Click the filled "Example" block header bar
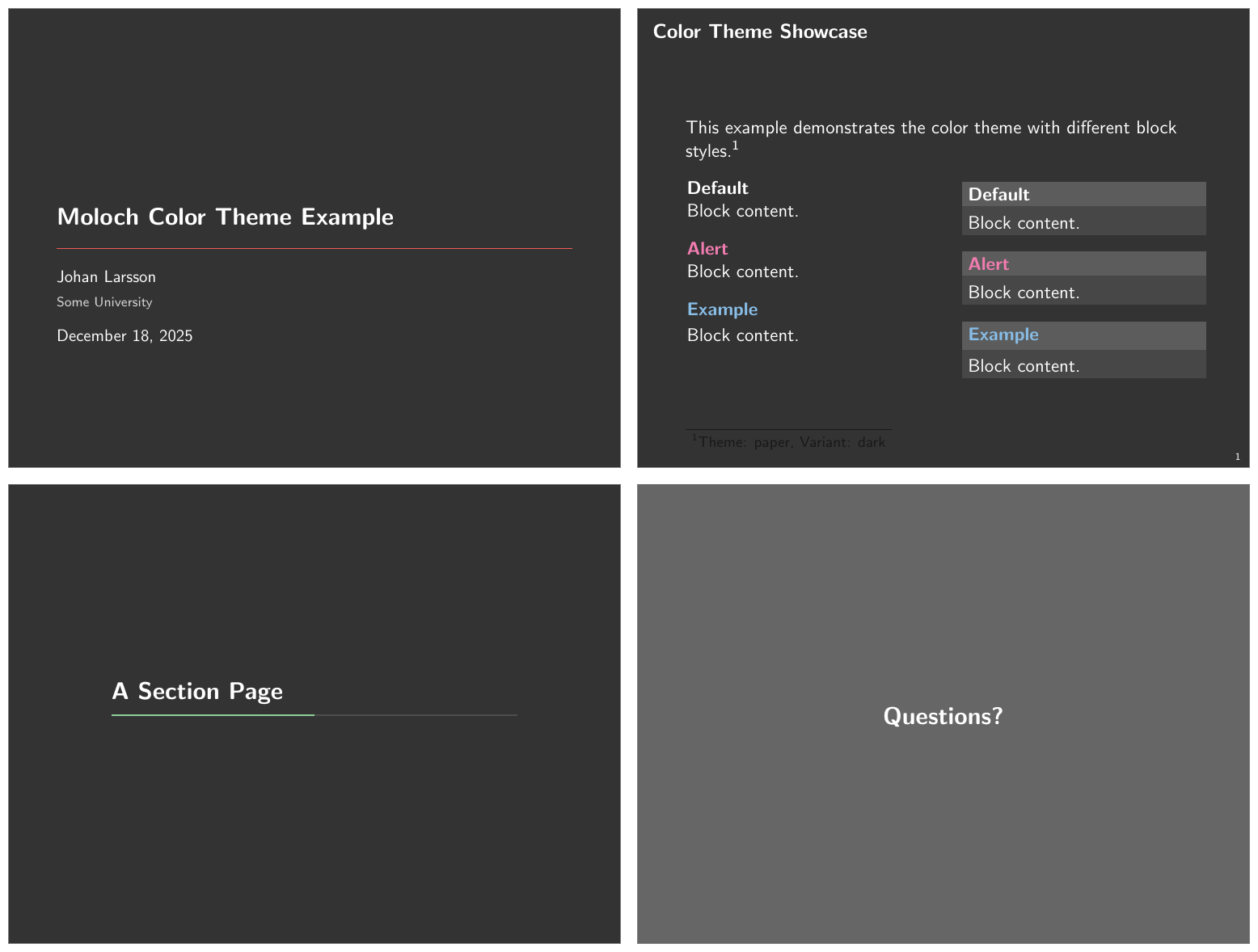1258x952 pixels. [x=1083, y=335]
